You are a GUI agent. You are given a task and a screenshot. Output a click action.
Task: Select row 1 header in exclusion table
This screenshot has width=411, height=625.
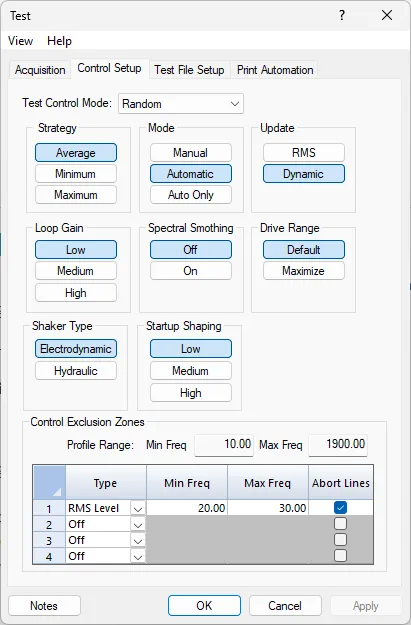point(49,508)
